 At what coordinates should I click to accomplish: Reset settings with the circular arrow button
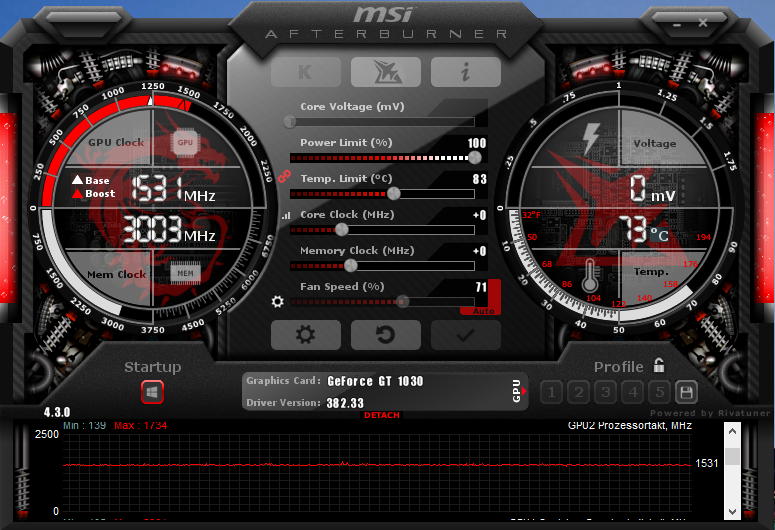coord(386,335)
